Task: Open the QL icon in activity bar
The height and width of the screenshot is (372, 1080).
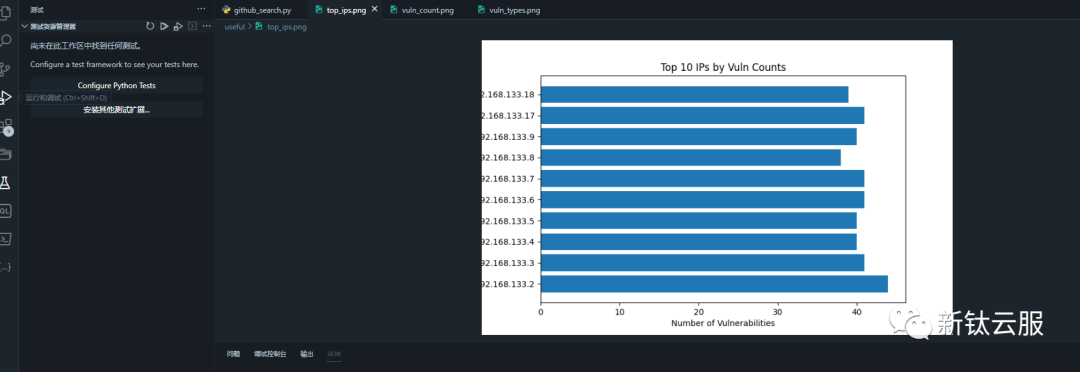Action: (x=6, y=211)
